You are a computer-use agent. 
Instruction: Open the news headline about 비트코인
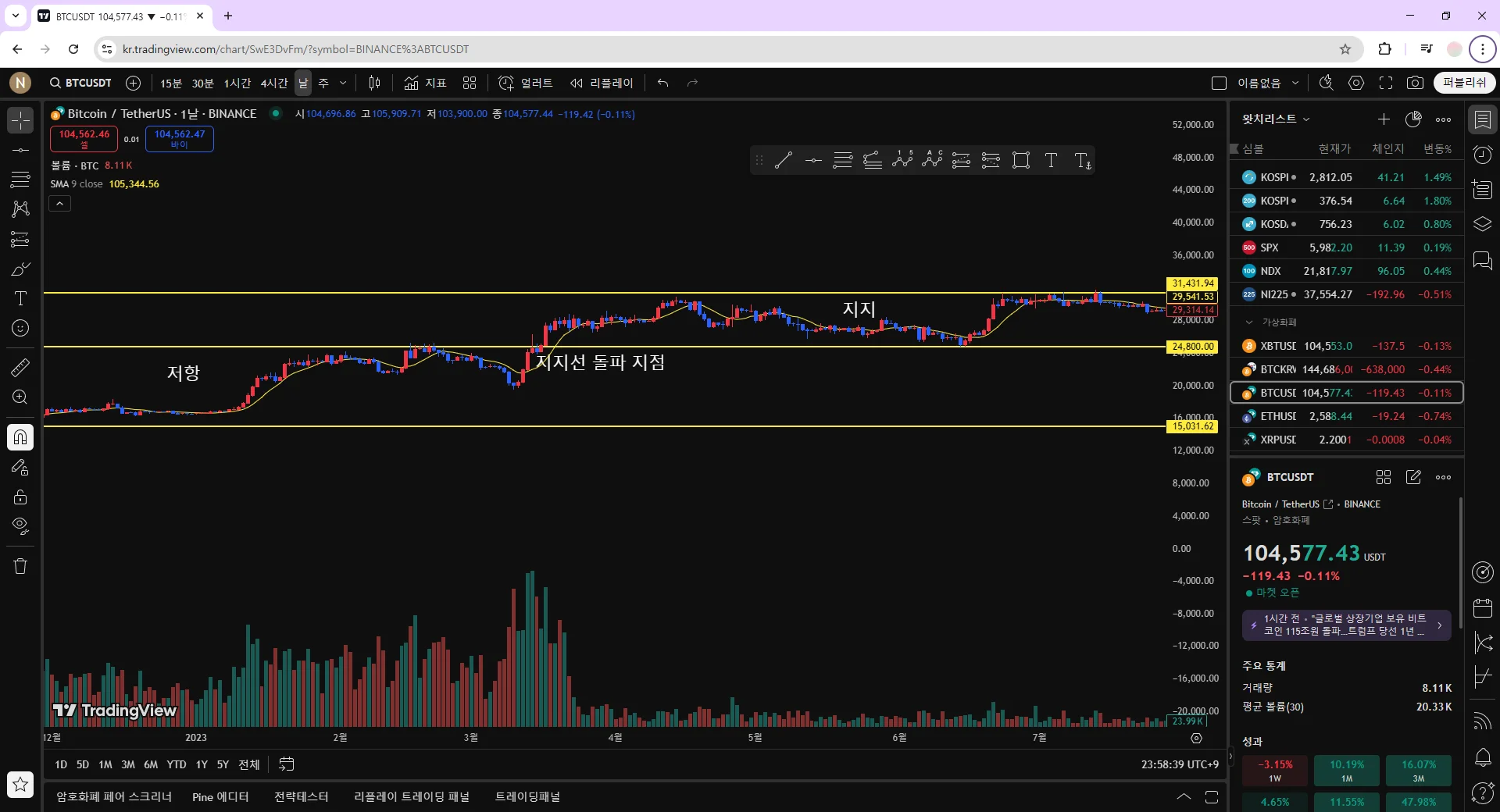pyautogui.click(x=1347, y=625)
